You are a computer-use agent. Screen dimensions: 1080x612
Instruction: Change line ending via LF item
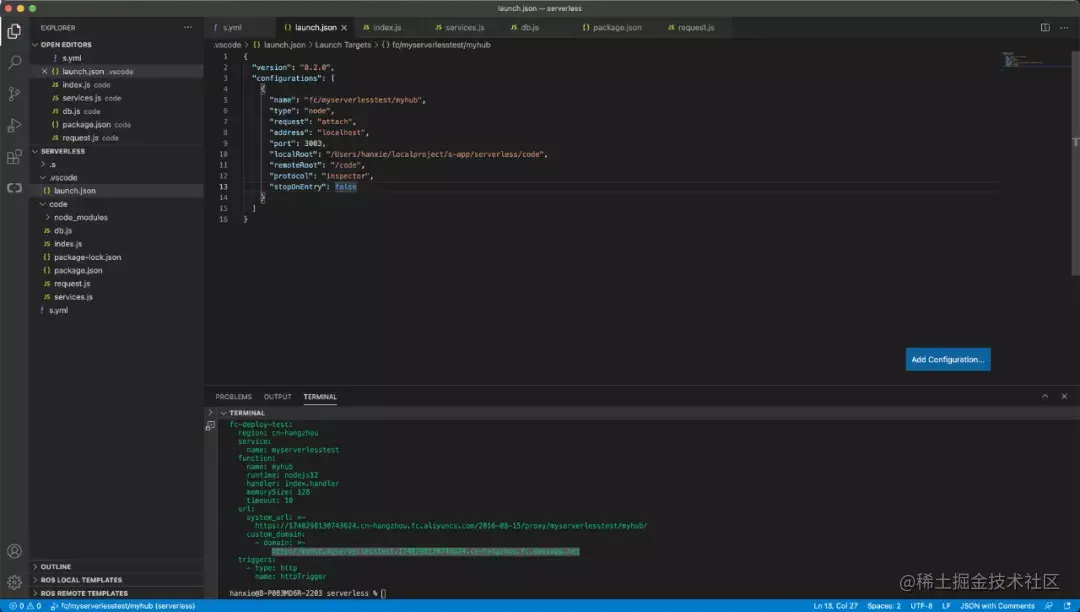click(x=946, y=606)
